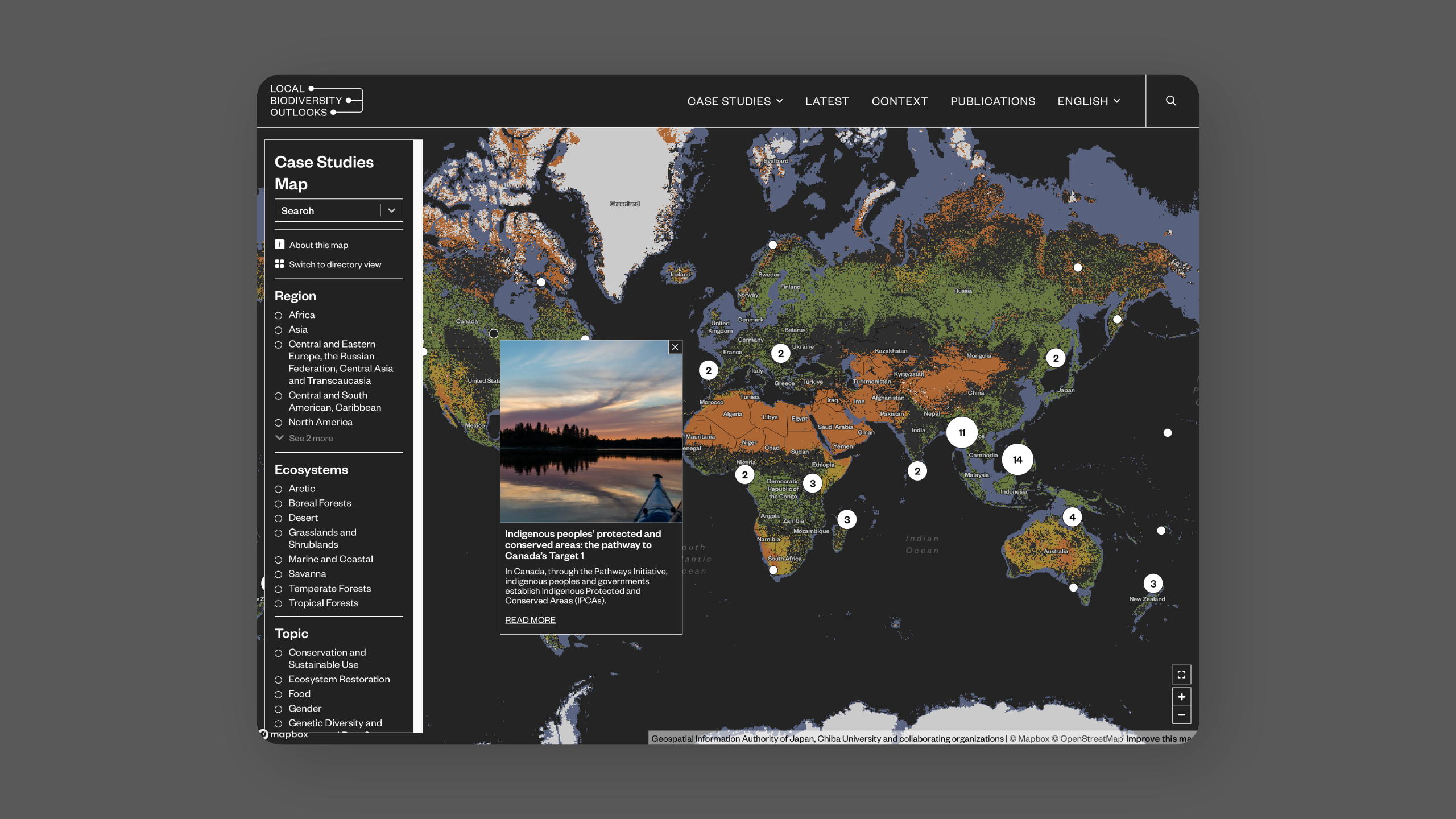Open the search magnifier icon
Screen dimensions: 1456x819
[1170, 101]
